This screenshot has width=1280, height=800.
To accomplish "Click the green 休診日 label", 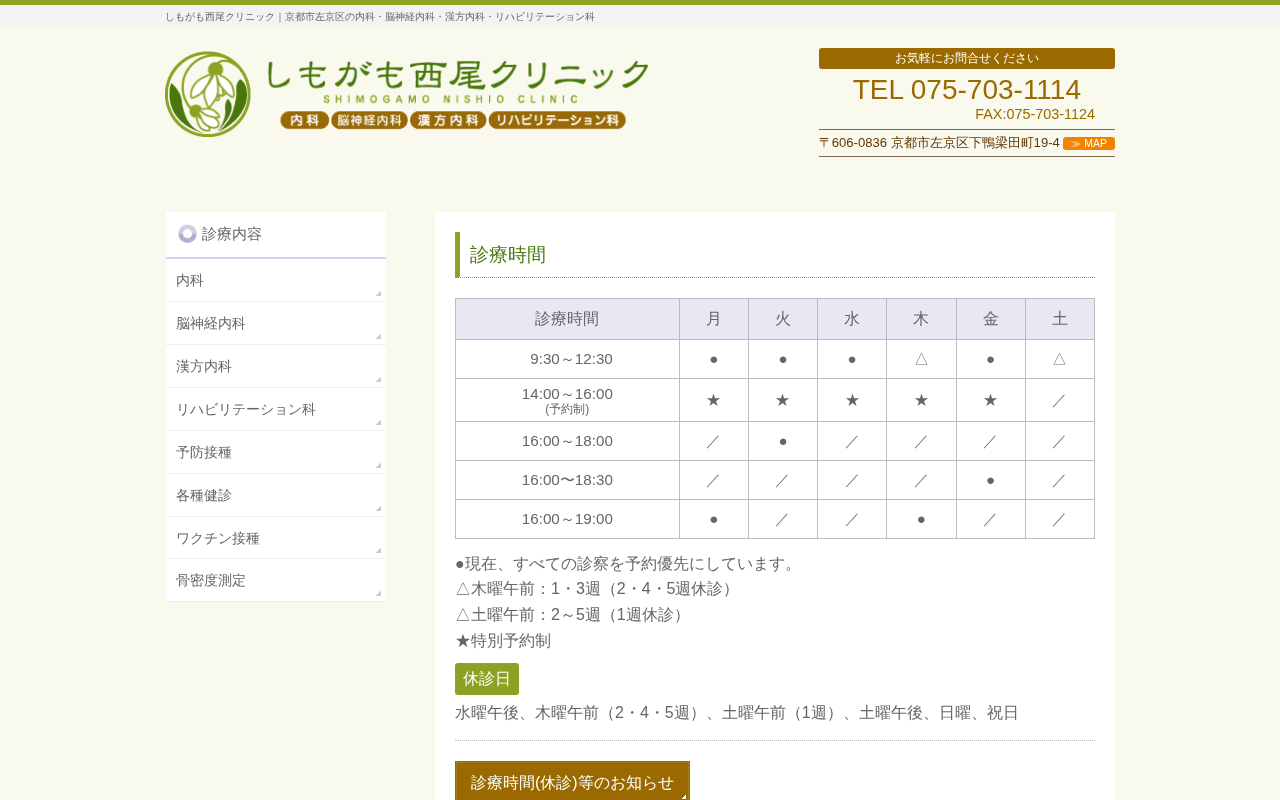I will tap(487, 679).
